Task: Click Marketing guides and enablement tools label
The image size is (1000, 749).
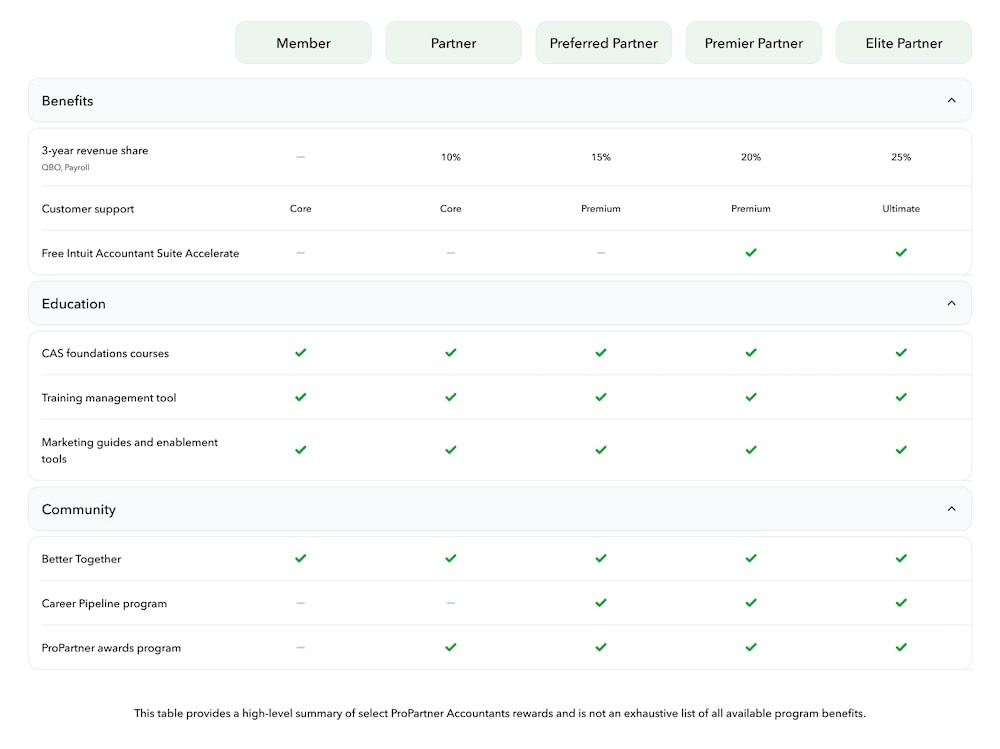Action: click(129, 450)
